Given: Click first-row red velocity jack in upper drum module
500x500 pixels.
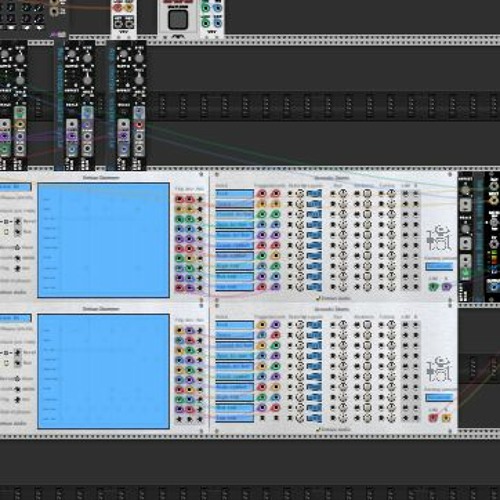Looking at the screenshot, I should [x=276, y=193].
